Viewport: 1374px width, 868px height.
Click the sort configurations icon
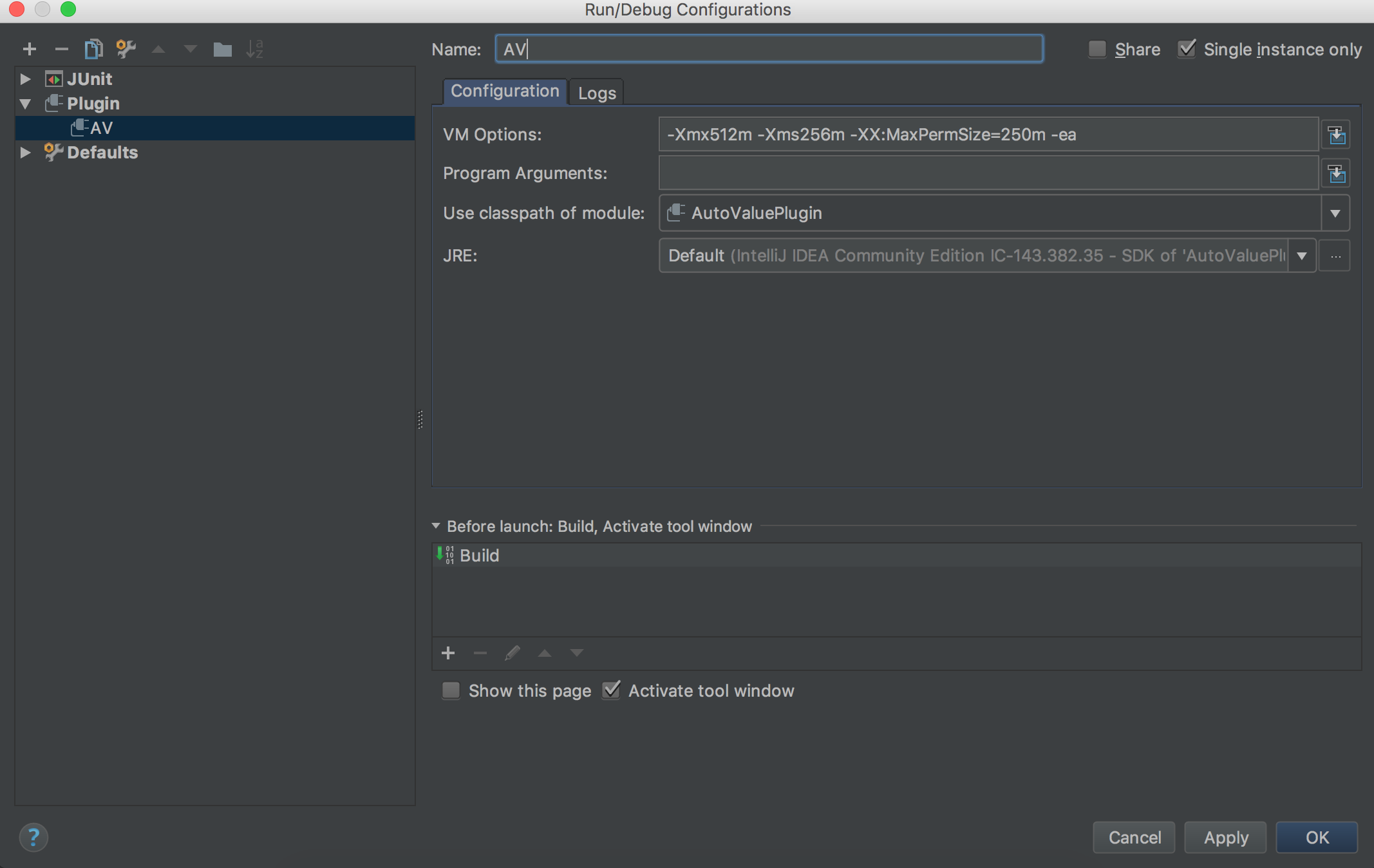255,49
